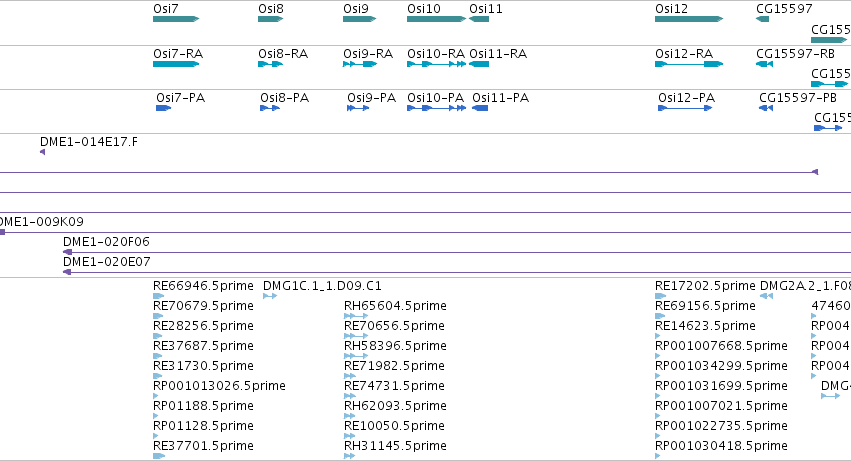Select the DME1-020E07 BAC arrowhead
Image resolution: width=851 pixels, height=461 pixels.
(x=67, y=272)
